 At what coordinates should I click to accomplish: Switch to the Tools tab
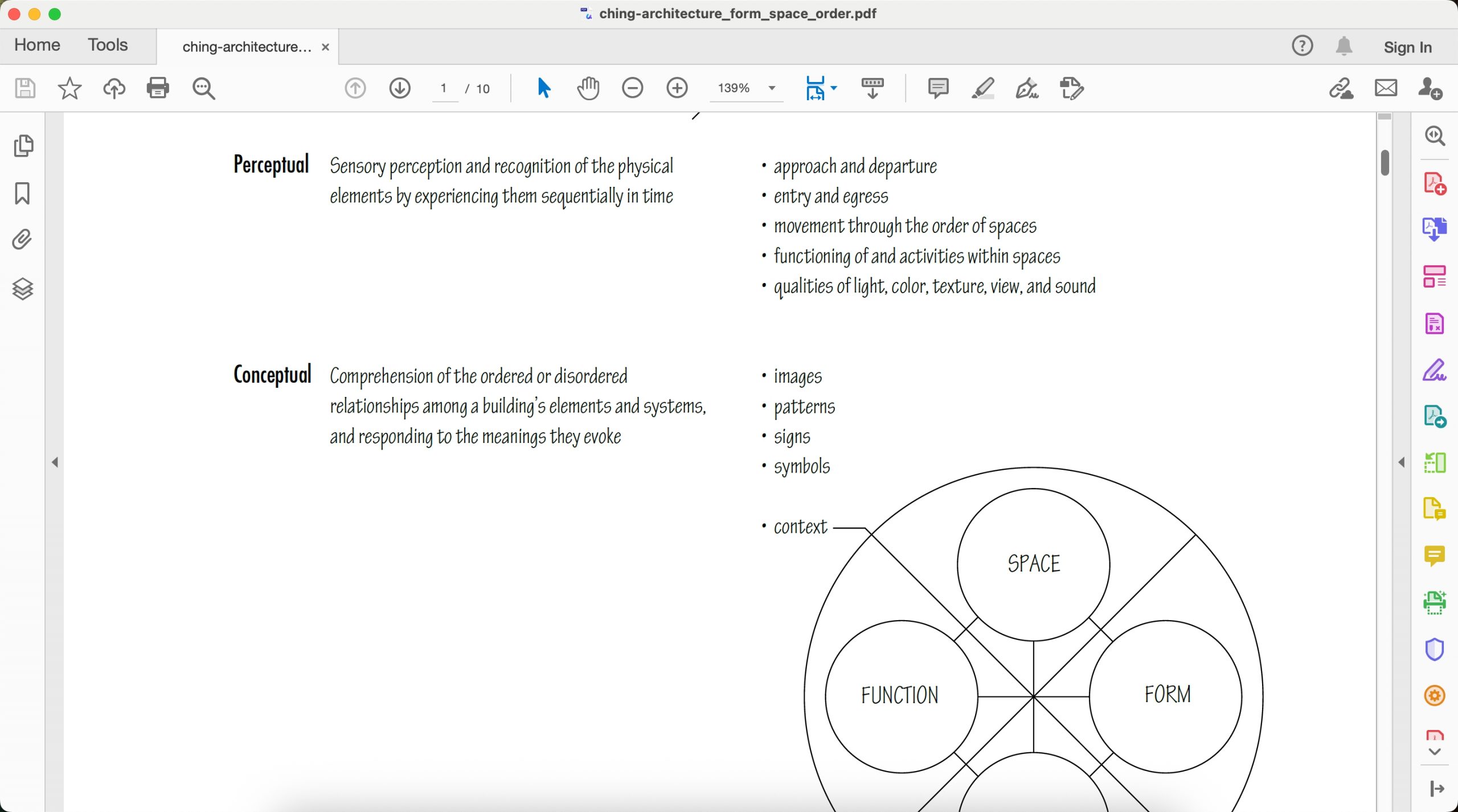108,45
